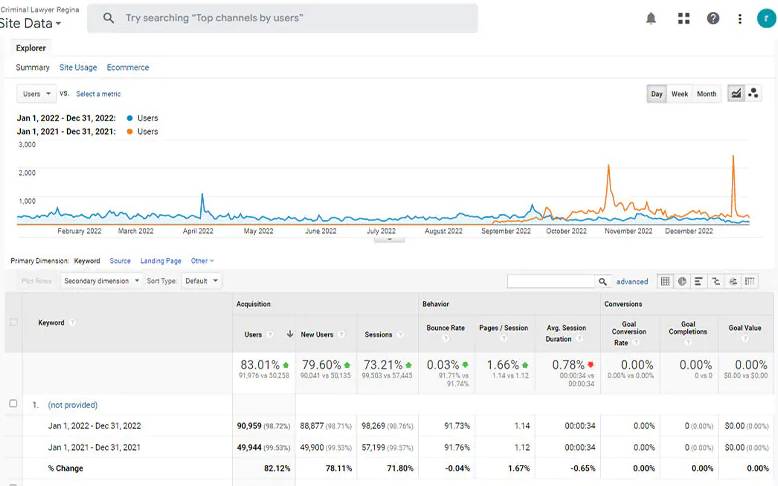The image size is (778, 486).
Task: Click the help question mark icon
Action: 713,18
